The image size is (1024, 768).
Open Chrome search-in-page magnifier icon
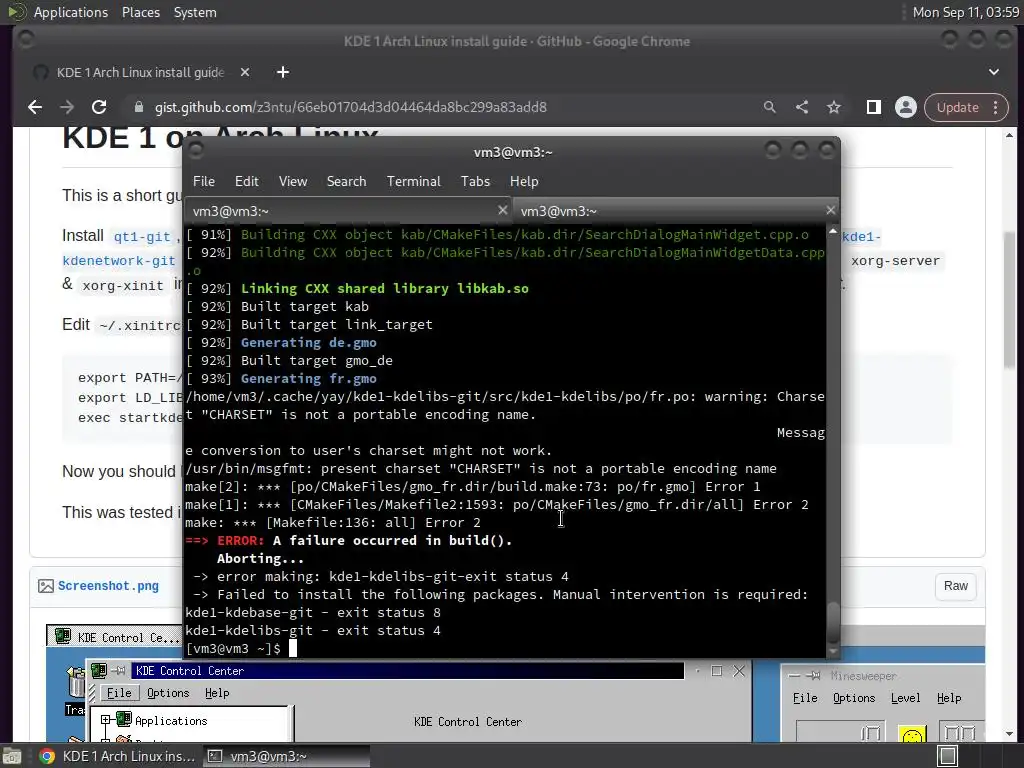click(770, 107)
